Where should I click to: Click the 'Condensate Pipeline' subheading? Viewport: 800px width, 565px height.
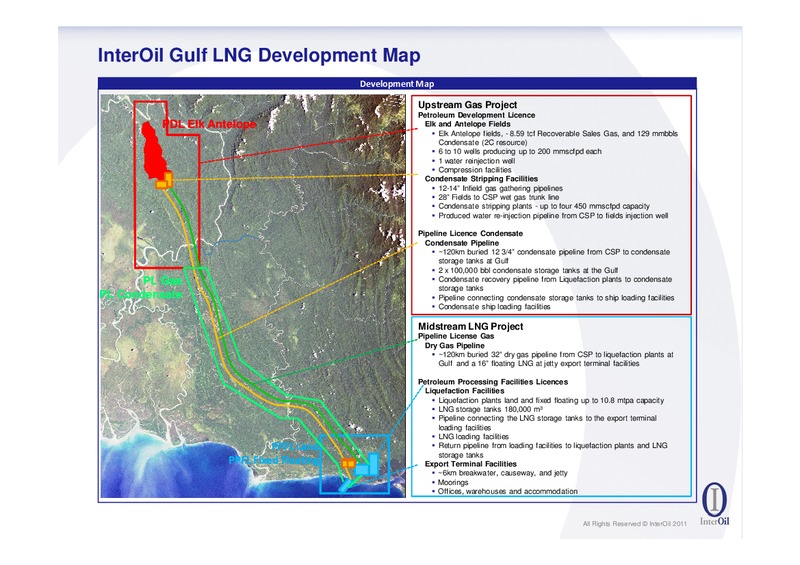click(x=462, y=243)
